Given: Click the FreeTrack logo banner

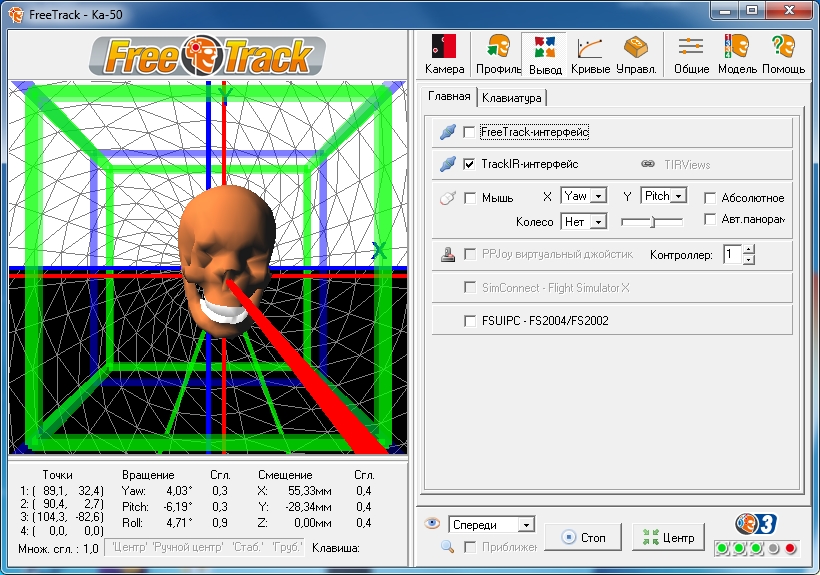Looking at the screenshot, I should click(x=208, y=55).
